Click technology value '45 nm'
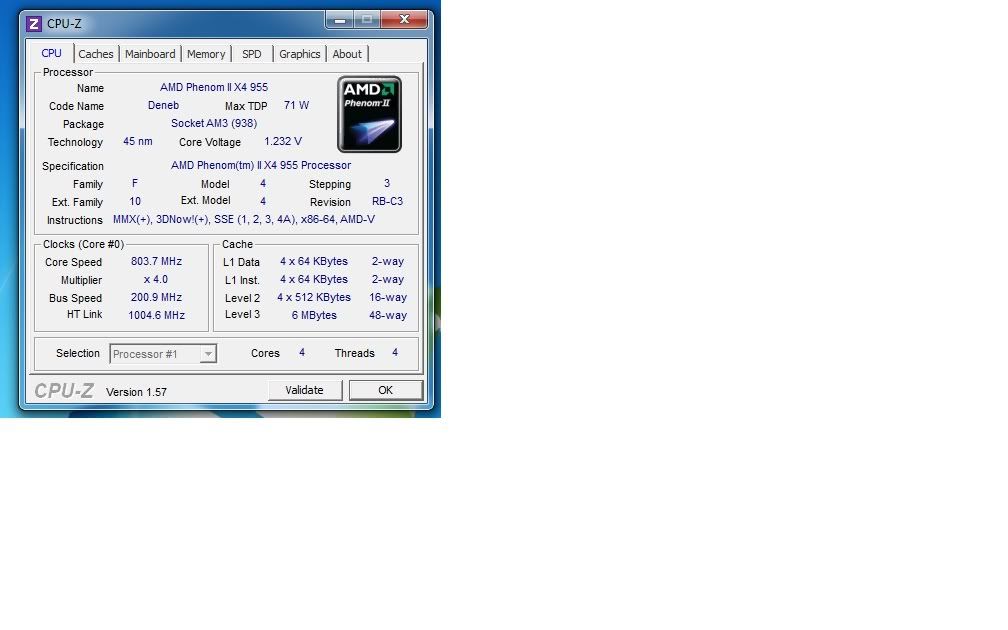 tap(138, 141)
